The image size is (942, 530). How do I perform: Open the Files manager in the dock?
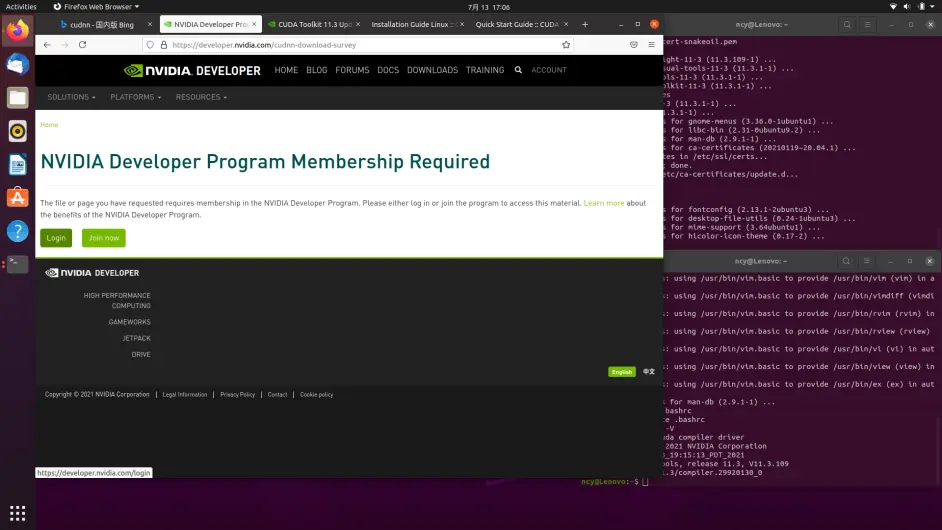[x=17, y=97]
